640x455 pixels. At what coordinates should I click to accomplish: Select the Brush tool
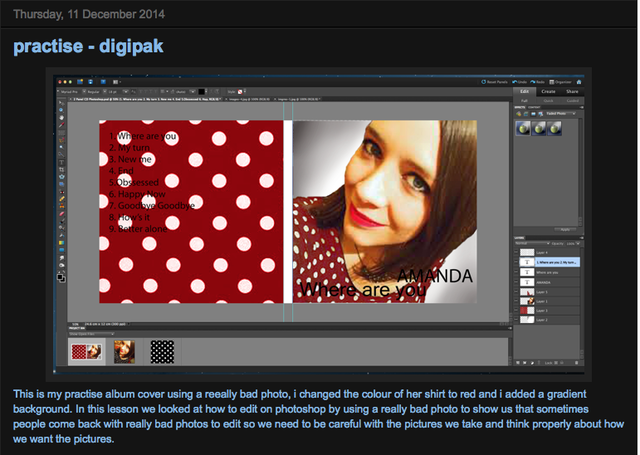[62, 222]
